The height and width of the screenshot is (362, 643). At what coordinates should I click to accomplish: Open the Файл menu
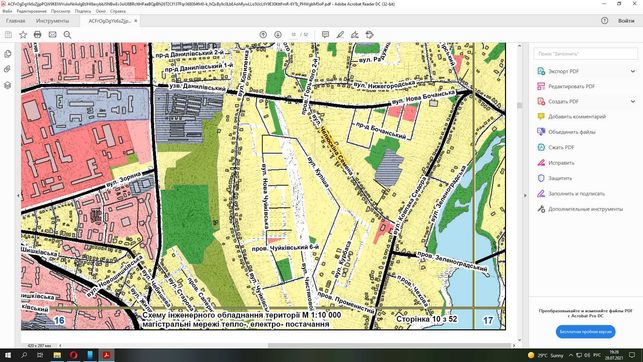7,11
